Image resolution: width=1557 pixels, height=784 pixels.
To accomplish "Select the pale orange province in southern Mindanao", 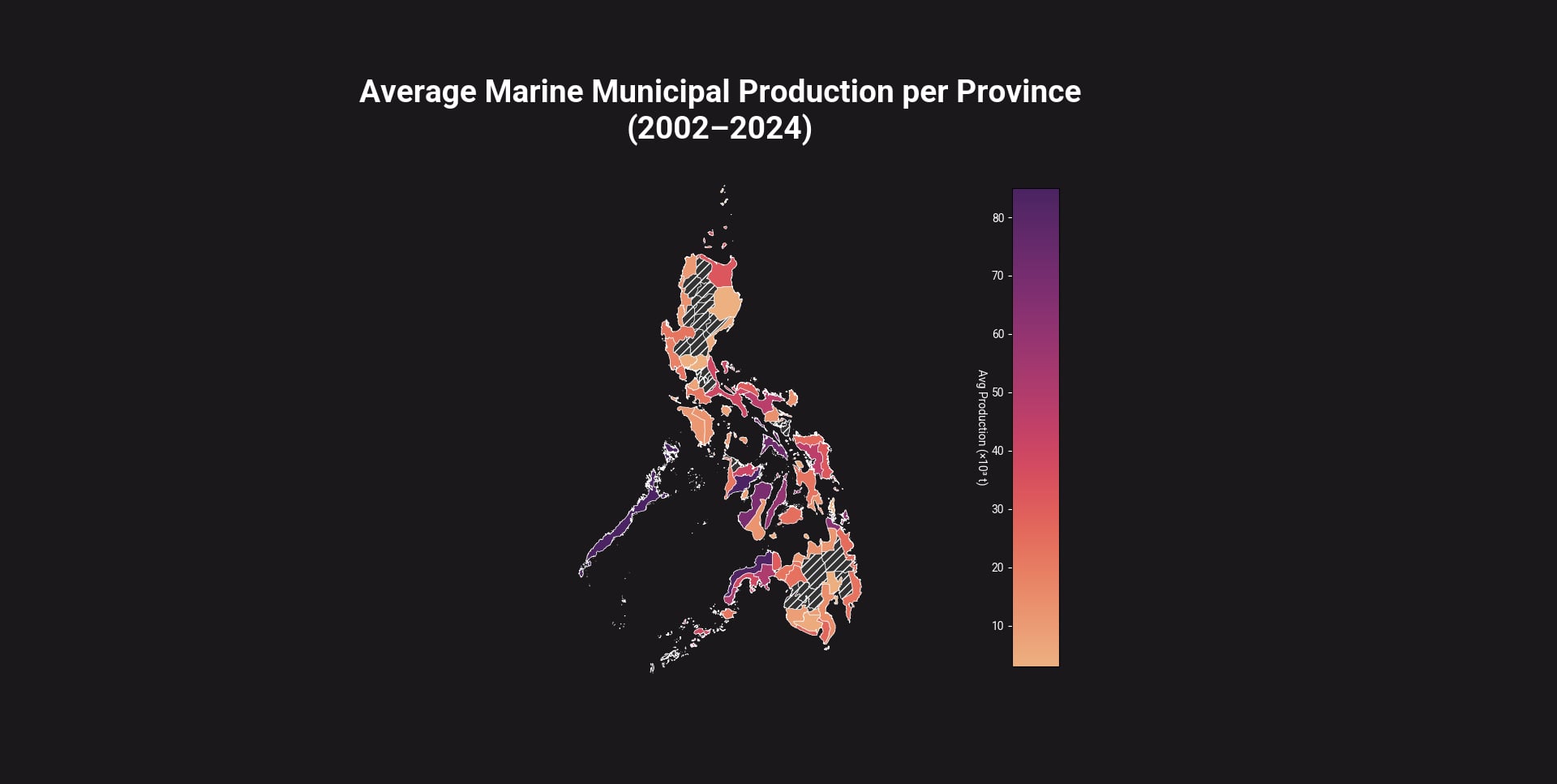I will click(x=804, y=623).
